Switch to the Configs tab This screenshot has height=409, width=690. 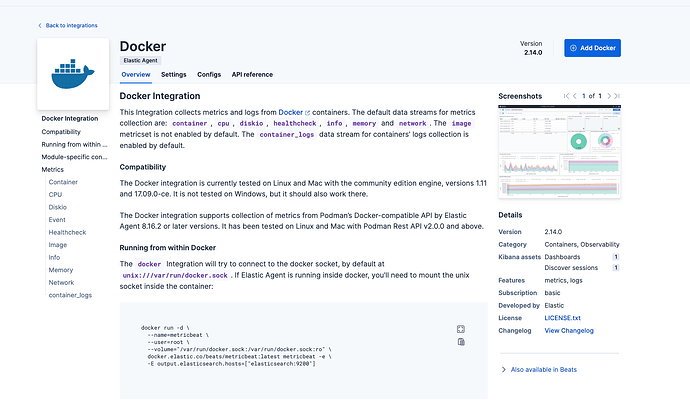(209, 74)
